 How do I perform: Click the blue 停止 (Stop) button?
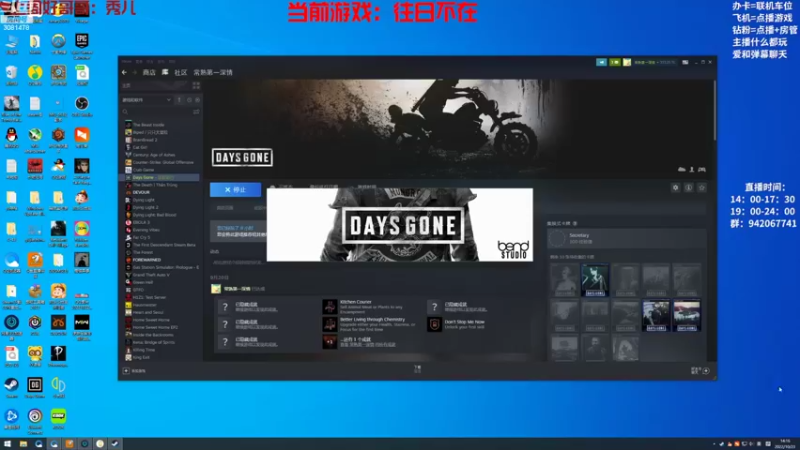point(235,189)
